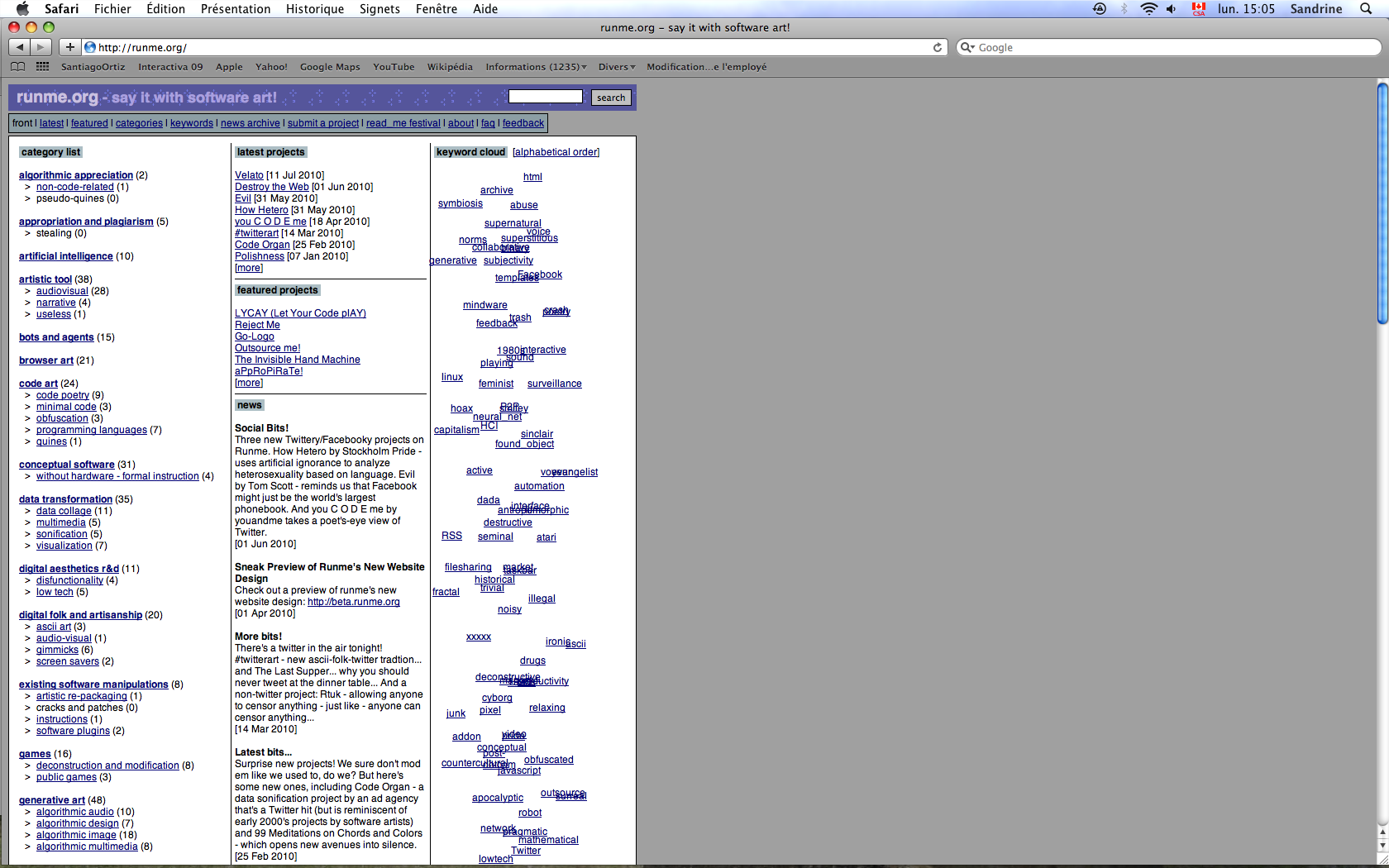Open the artificial intelligence category
This screenshot has height=868, width=1389.
point(66,256)
